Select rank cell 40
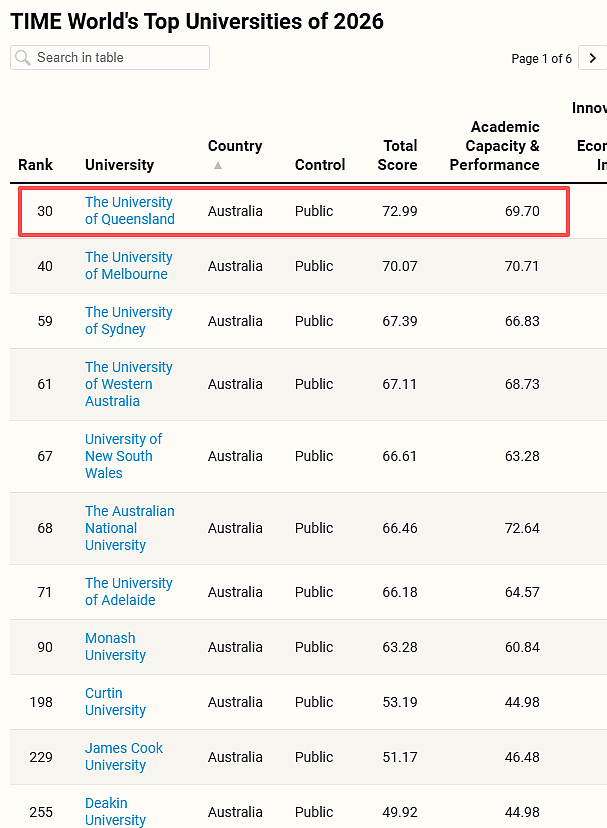The width and height of the screenshot is (607, 828). coord(45,266)
